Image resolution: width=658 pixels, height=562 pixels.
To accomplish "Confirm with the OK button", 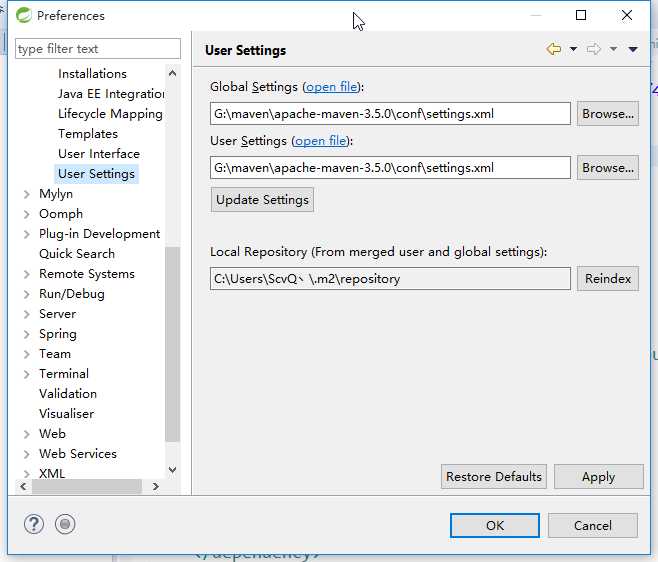I will coord(495,525).
